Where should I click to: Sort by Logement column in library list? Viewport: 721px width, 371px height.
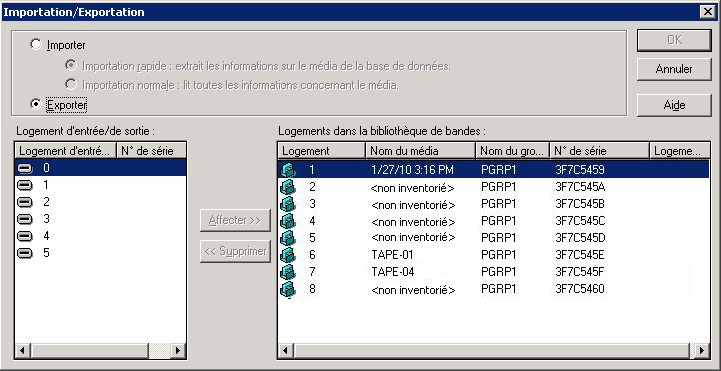tap(322, 150)
